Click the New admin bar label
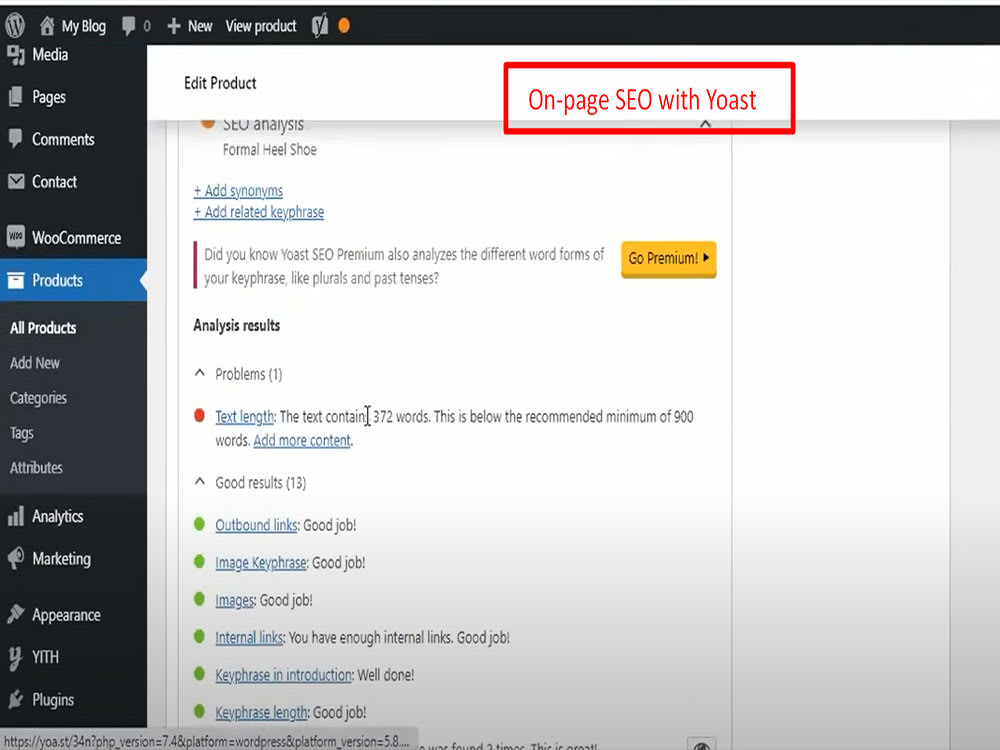Screen dimensions: 1000x750 (x=200, y=26)
